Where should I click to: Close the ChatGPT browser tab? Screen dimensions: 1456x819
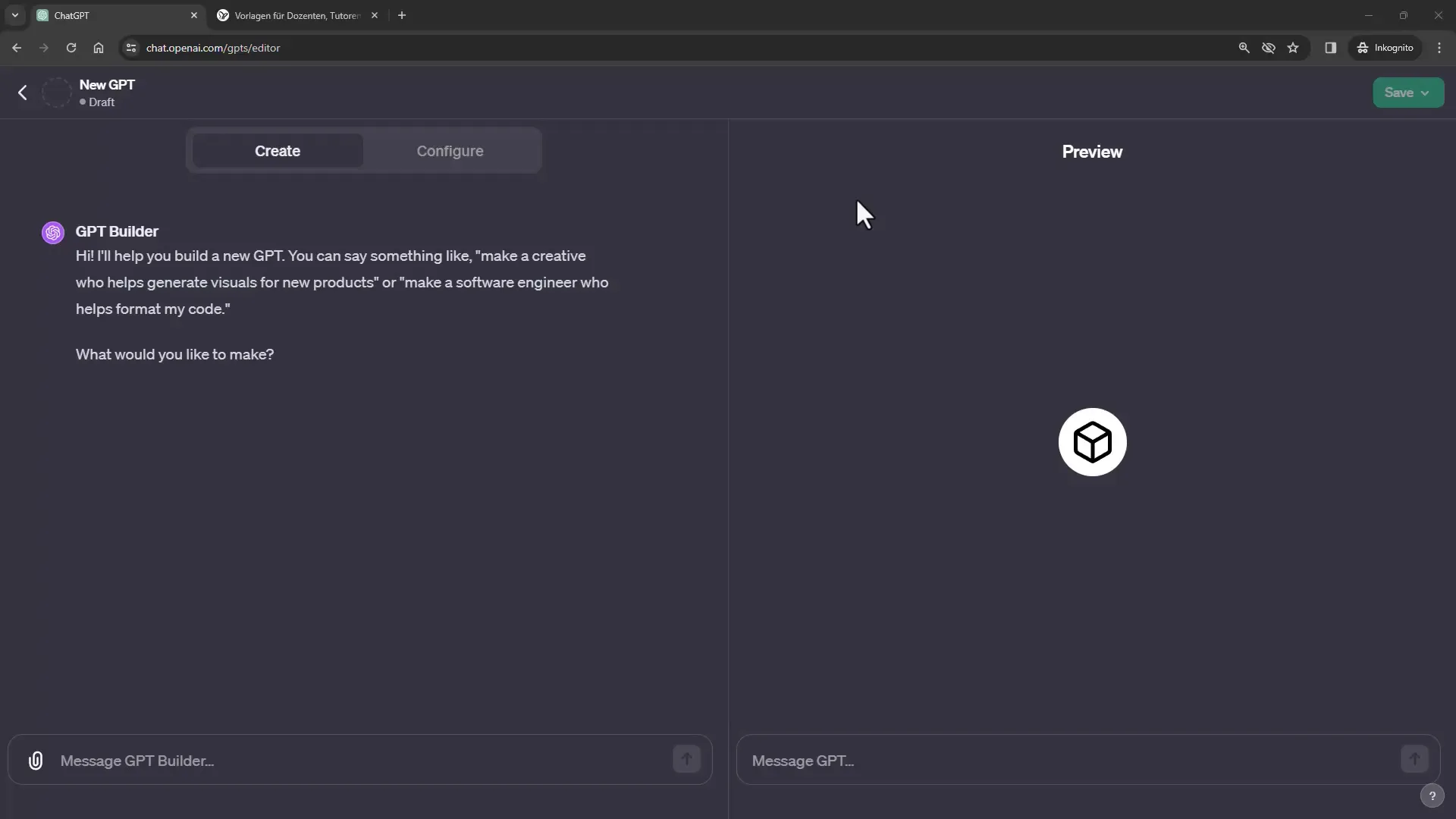point(194,15)
